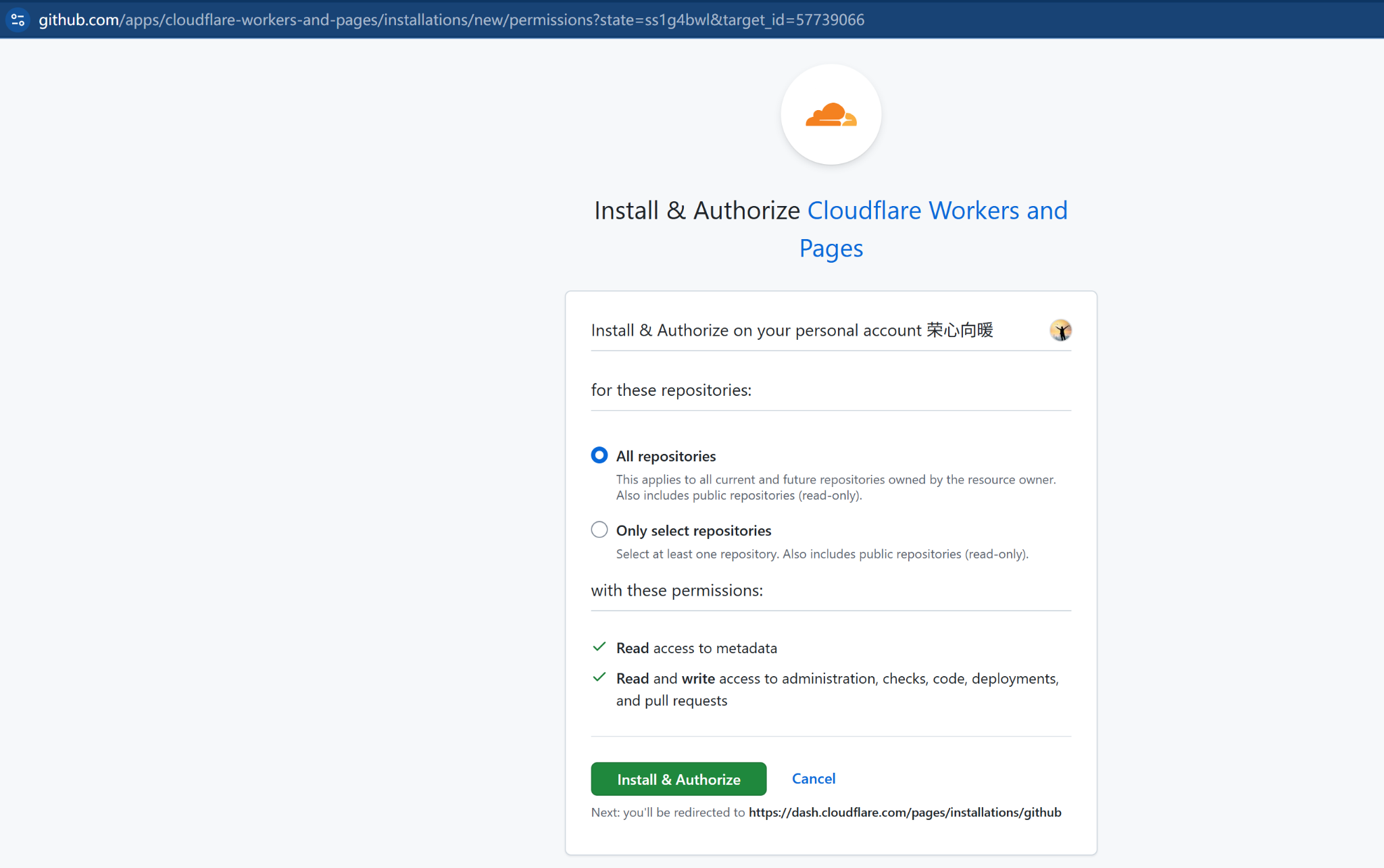Screen dimensions: 1384x868
Task: Click the green Install & Authorize button
Action: click(678, 779)
